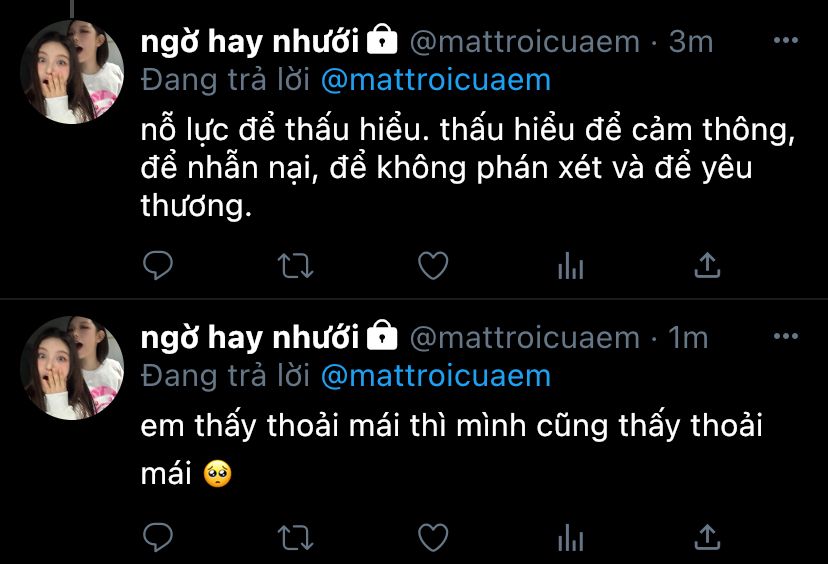Share the second tweet via upload icon
The width and height of the screenshot is (828, 564).
click(707, 537)
